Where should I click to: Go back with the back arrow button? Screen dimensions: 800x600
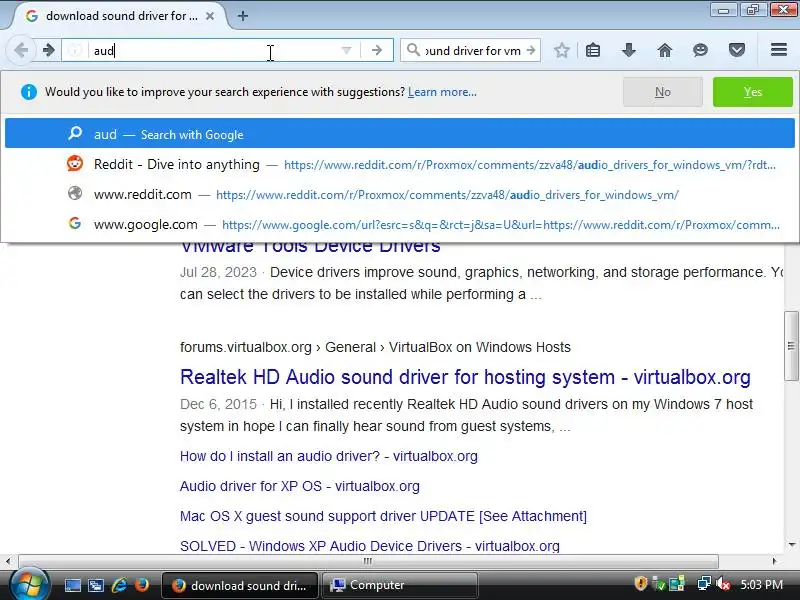[21, 50]
